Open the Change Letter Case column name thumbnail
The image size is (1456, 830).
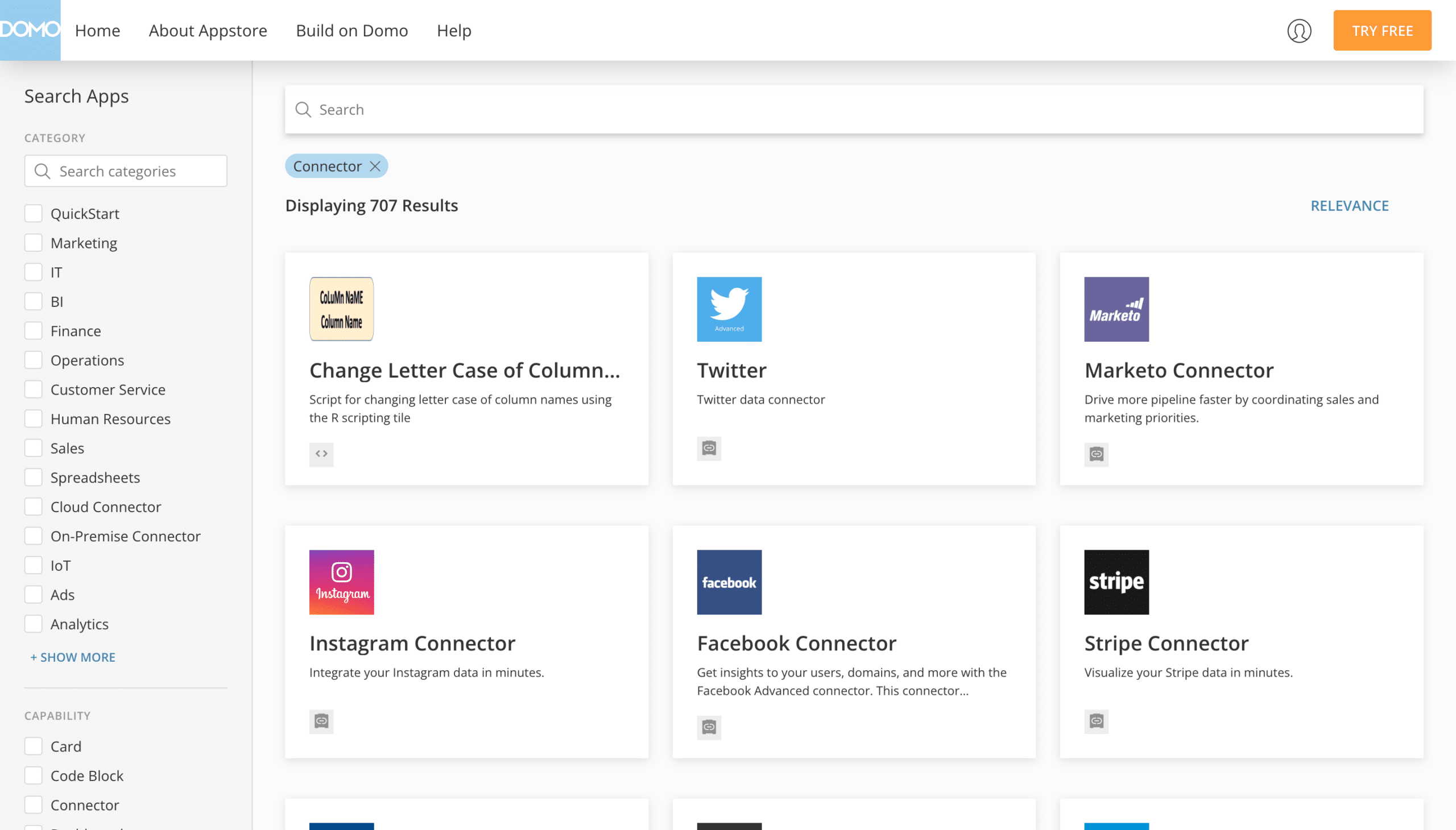point(341,309)
